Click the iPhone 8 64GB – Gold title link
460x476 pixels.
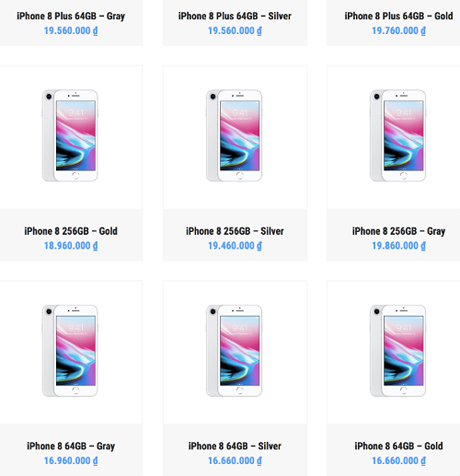tap(399, 446)
